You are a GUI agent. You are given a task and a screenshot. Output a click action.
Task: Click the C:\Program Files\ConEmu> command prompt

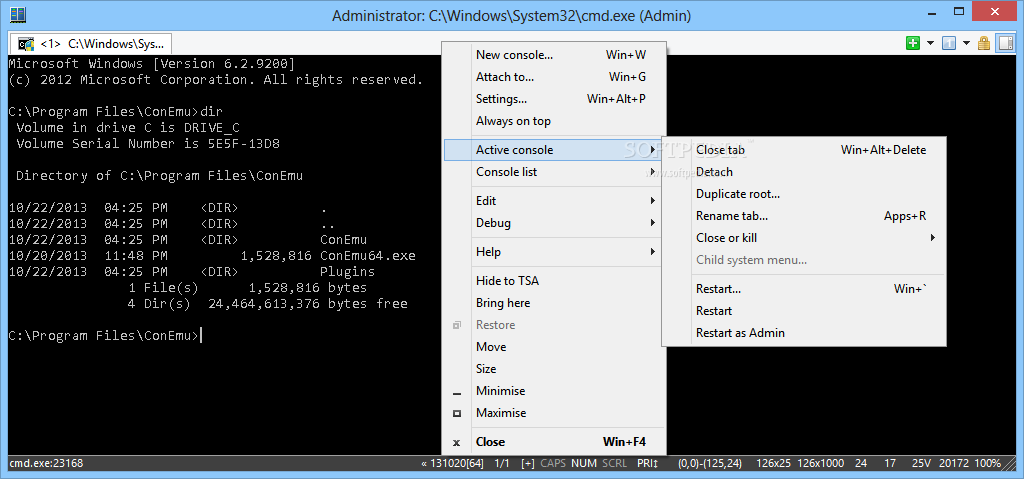pyautogui.click(x=103, y=336)
